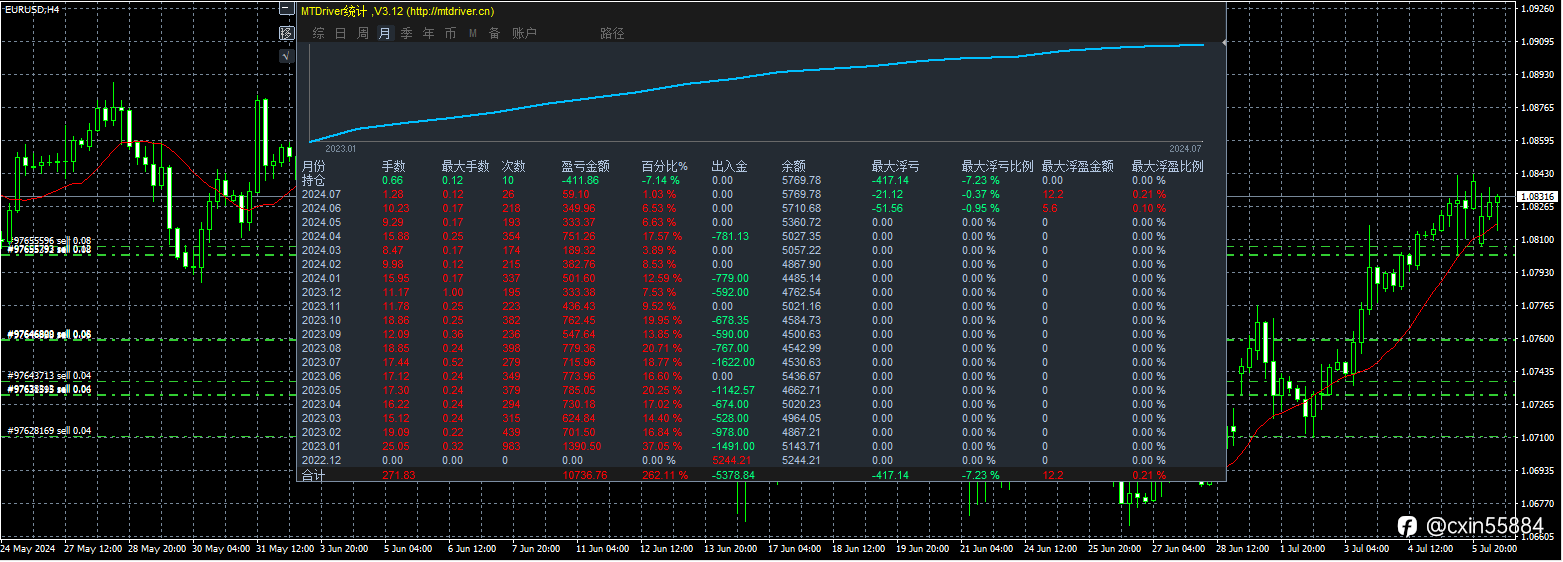This screenshot has width=1563, height=562.
Task: Open the 备 tab
Action: point(494,33)
